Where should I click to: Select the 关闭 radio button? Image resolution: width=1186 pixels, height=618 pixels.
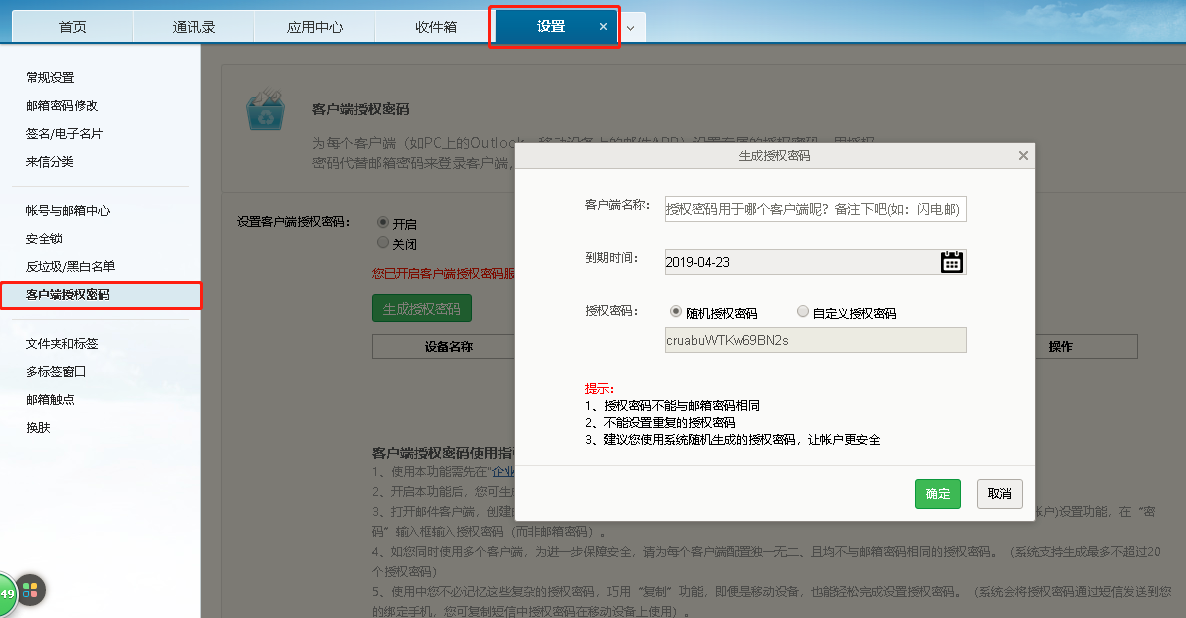tap(383, 242)
